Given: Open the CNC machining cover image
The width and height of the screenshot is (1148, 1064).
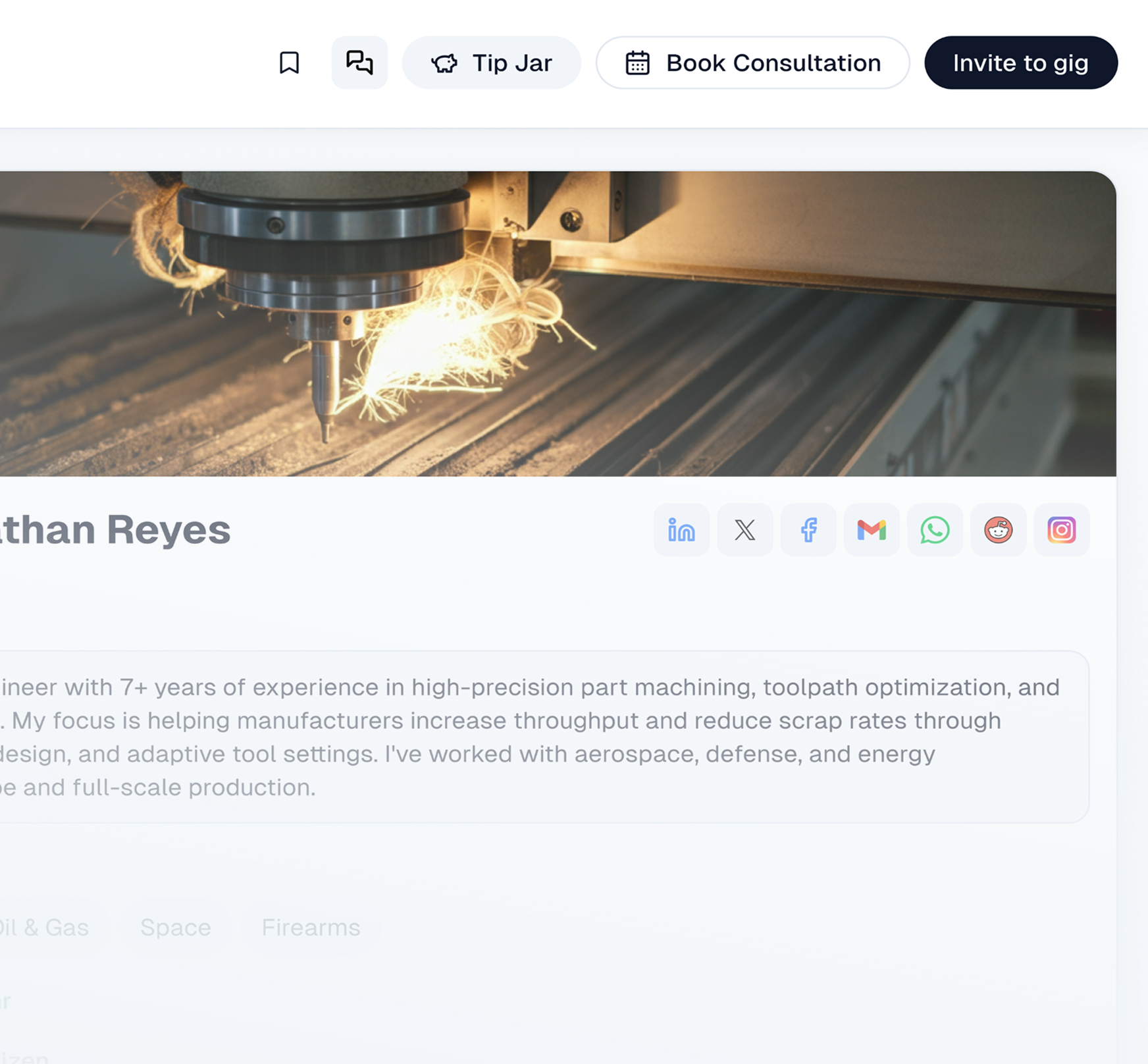Looking at the screenshot, I should (558, 324).
